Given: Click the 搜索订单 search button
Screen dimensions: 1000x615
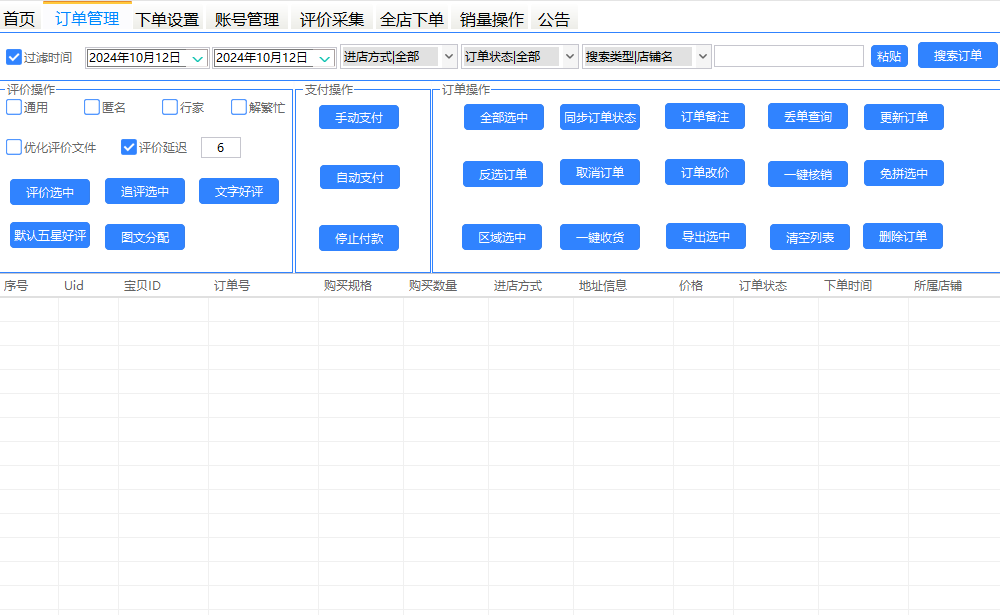Looking at the screenshot, I should point(957,55).
